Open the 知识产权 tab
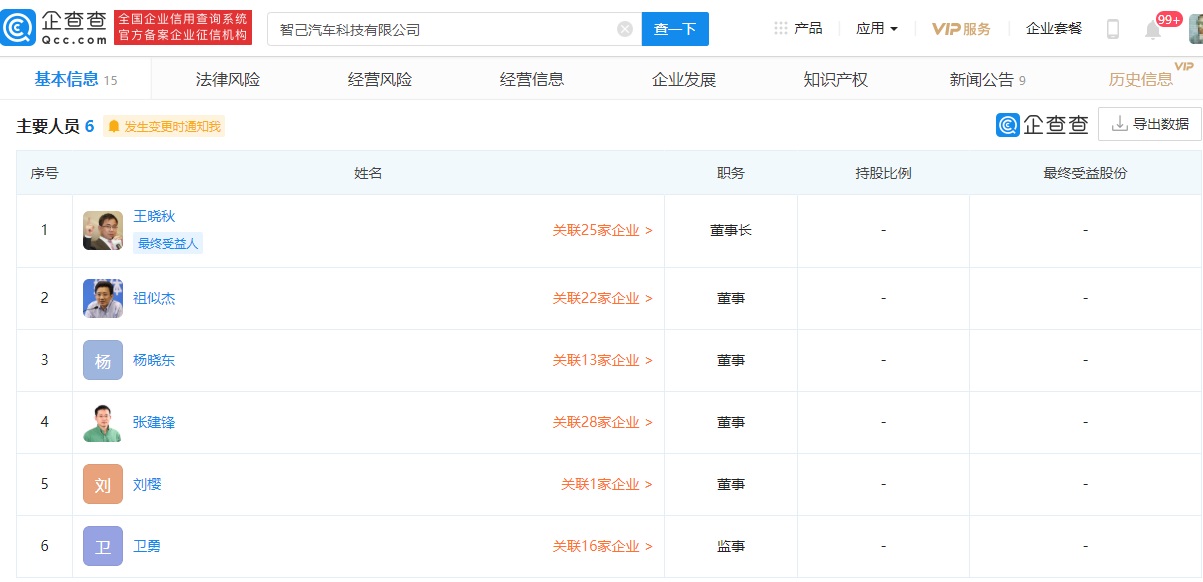Image resolution: width=1203 pixels, height=582 pixels. click(836, 79)
